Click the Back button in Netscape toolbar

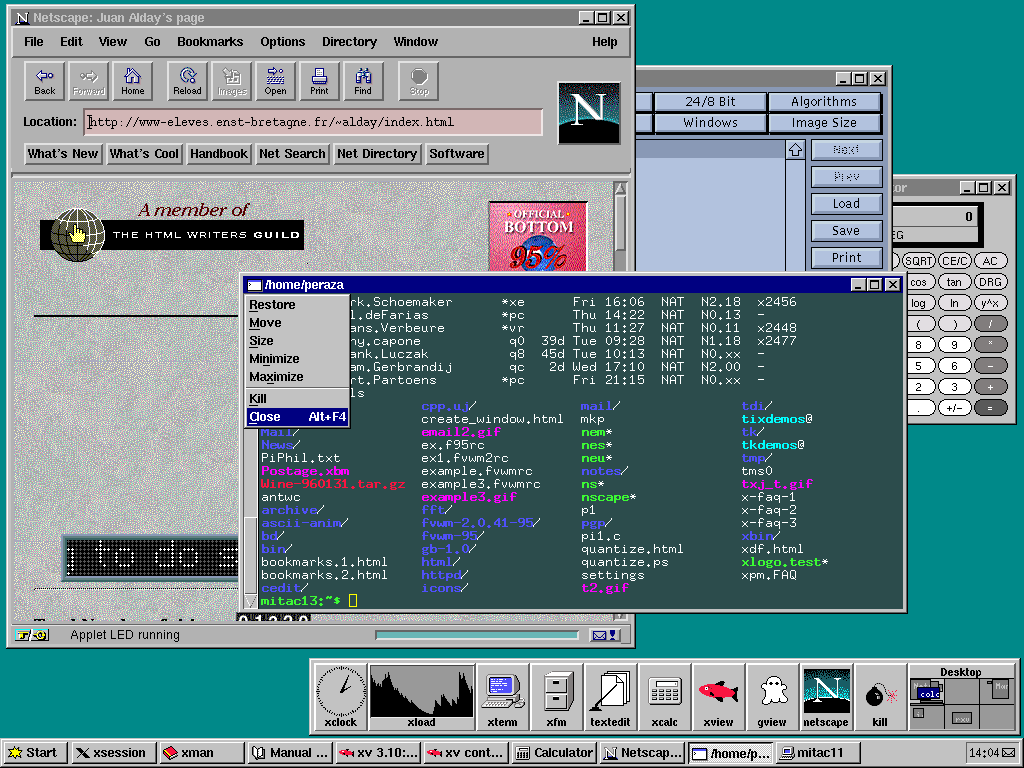pos(45,81)
